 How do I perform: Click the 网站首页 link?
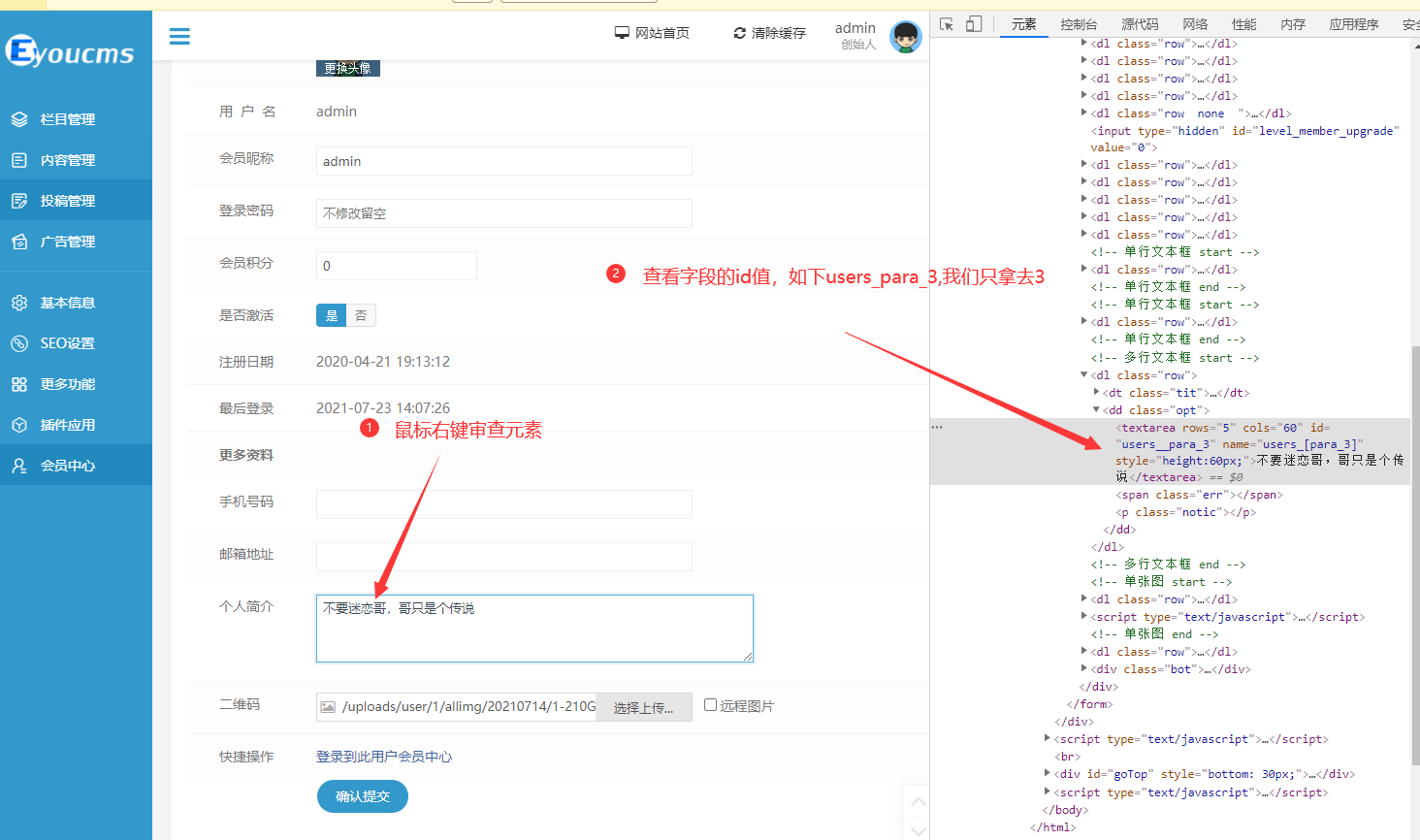coord(652,33)
